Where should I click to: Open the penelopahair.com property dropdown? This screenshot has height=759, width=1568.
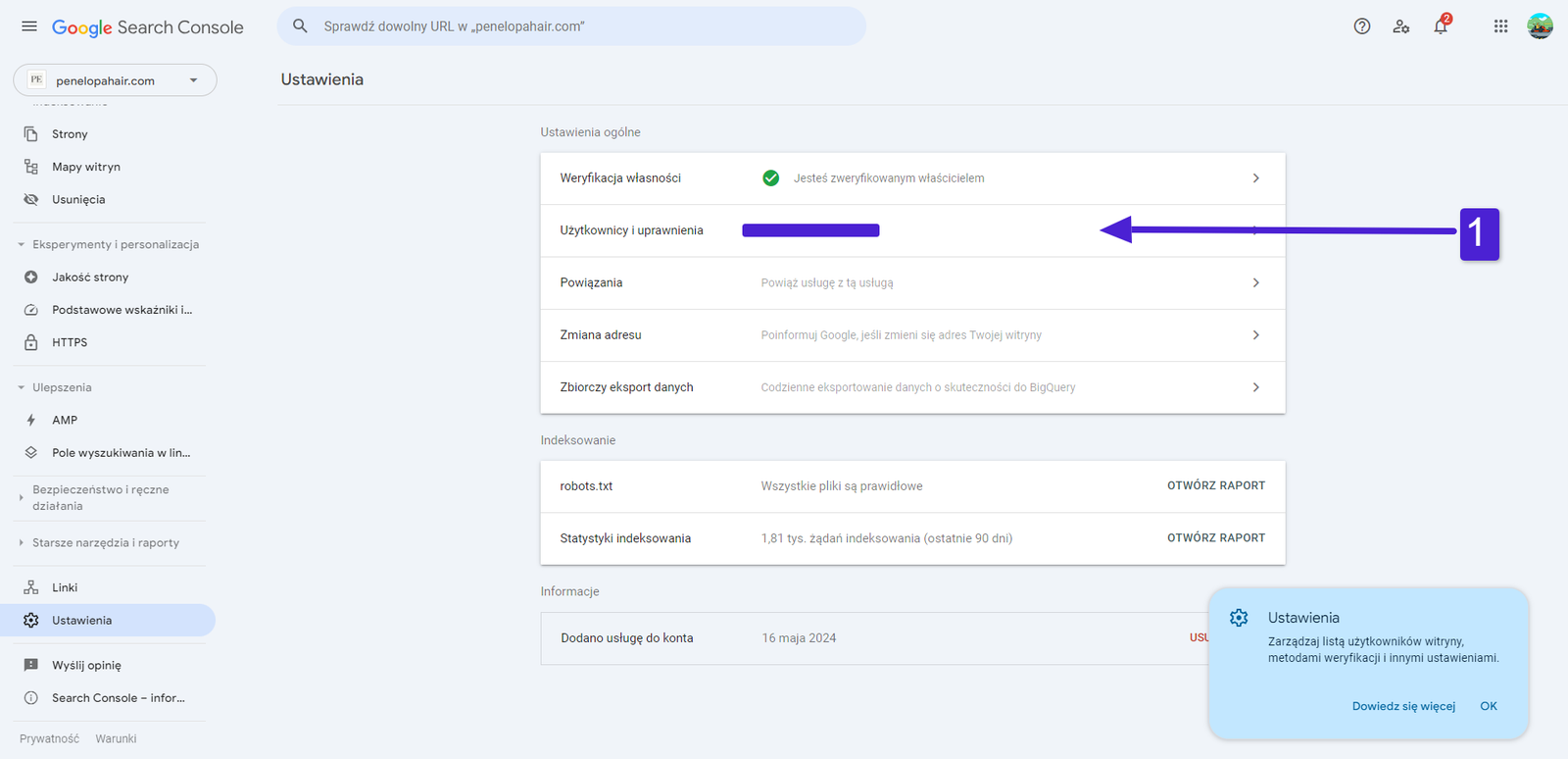pos(115,80)
